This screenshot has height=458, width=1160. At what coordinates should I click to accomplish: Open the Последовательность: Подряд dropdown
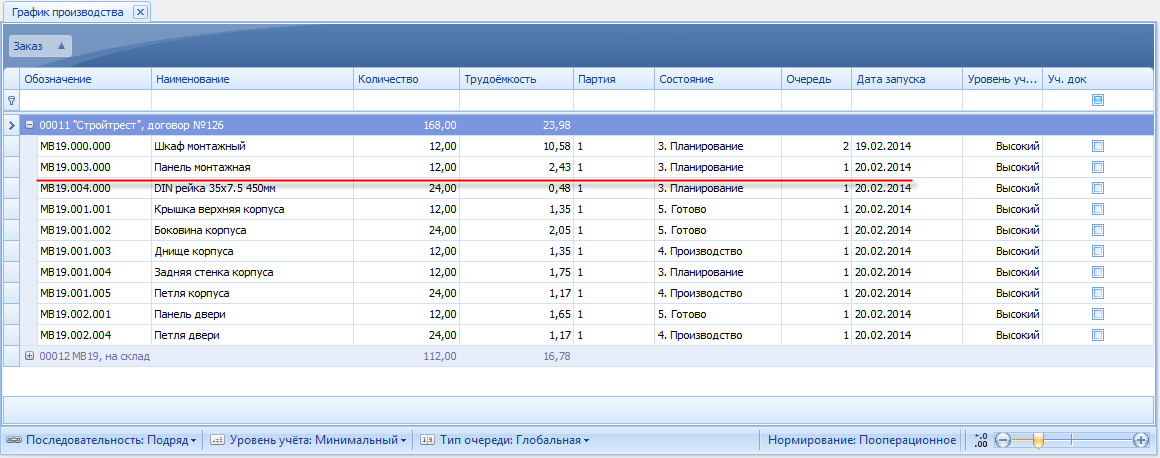101,440
